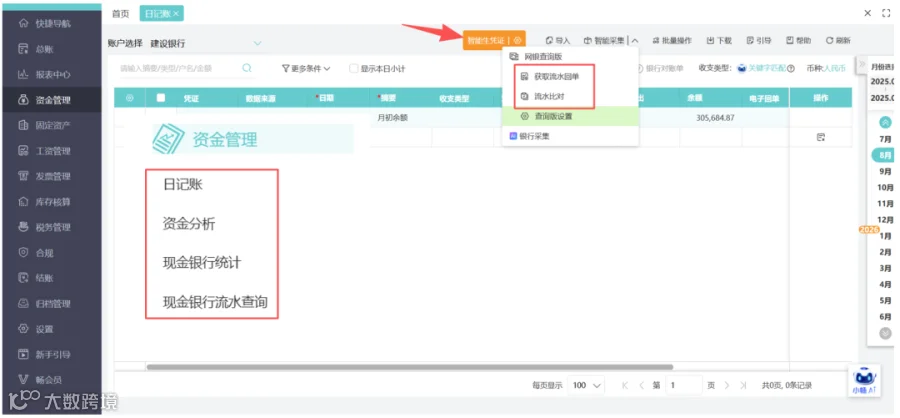Go to 报表中心
The width and height of the screenshot is (900, 418).
click(x=44, y=75)
